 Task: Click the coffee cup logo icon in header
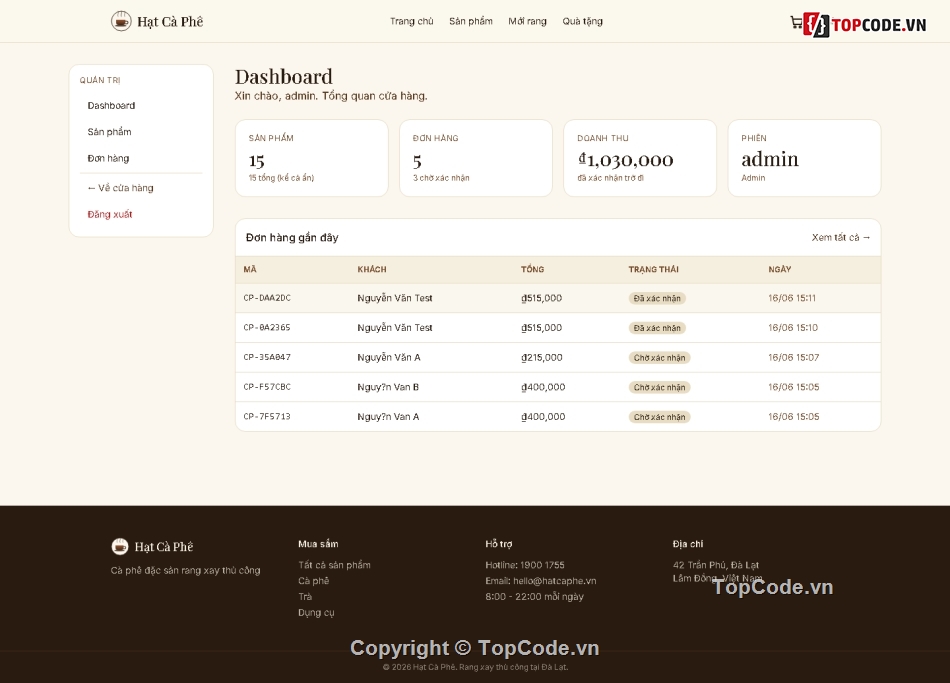click(121, 21)
